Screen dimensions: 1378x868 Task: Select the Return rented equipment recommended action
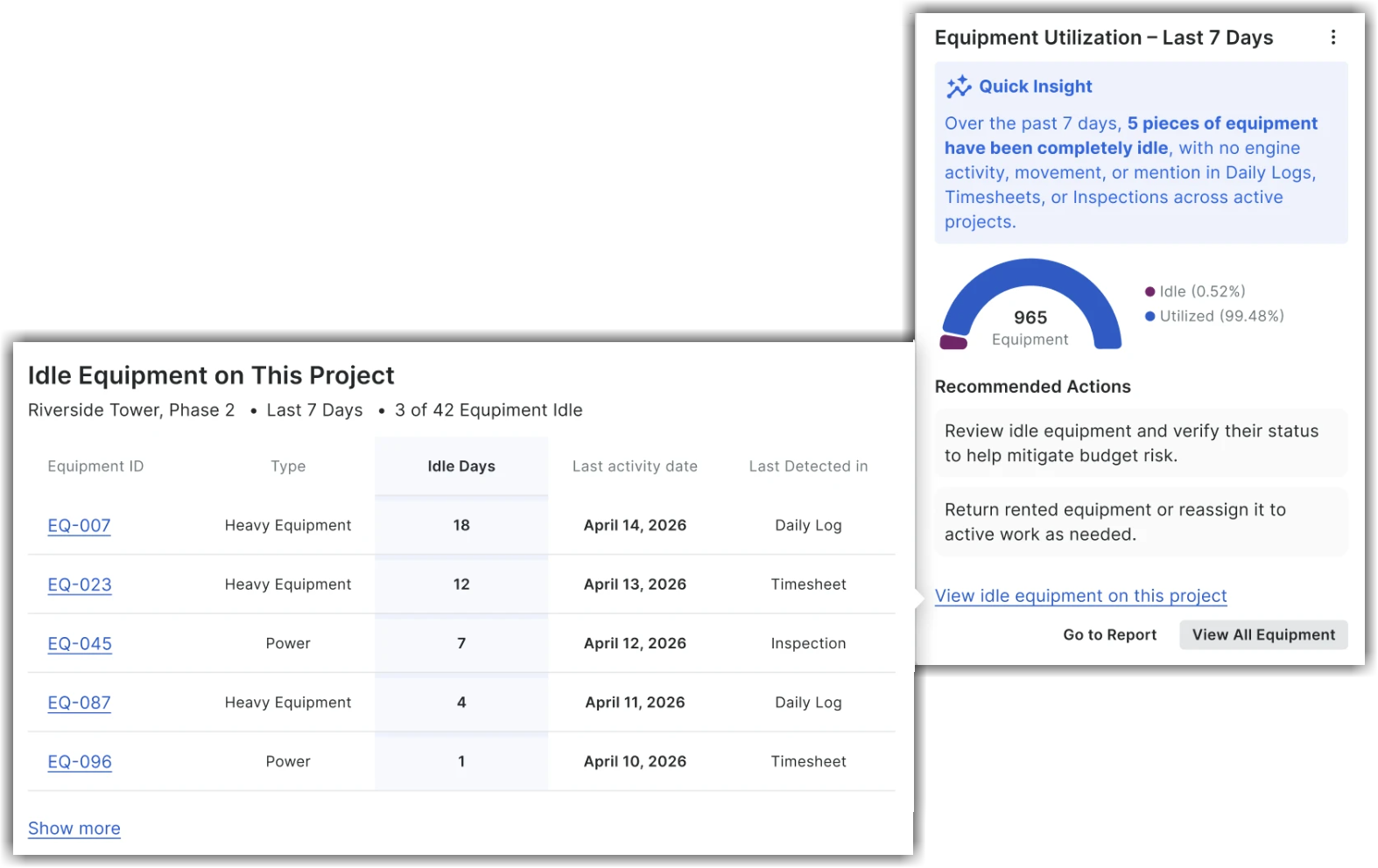click(1141, 521)
